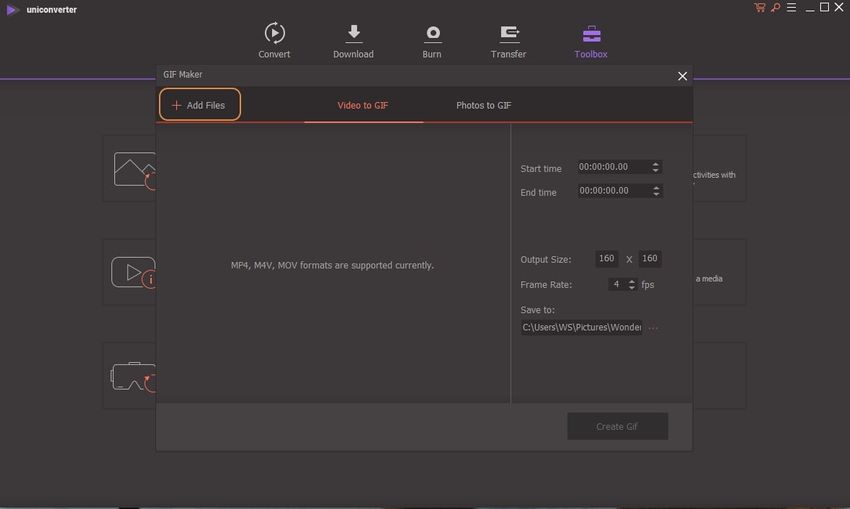Adjust the Start time stepper arrows

pos(655,167)
